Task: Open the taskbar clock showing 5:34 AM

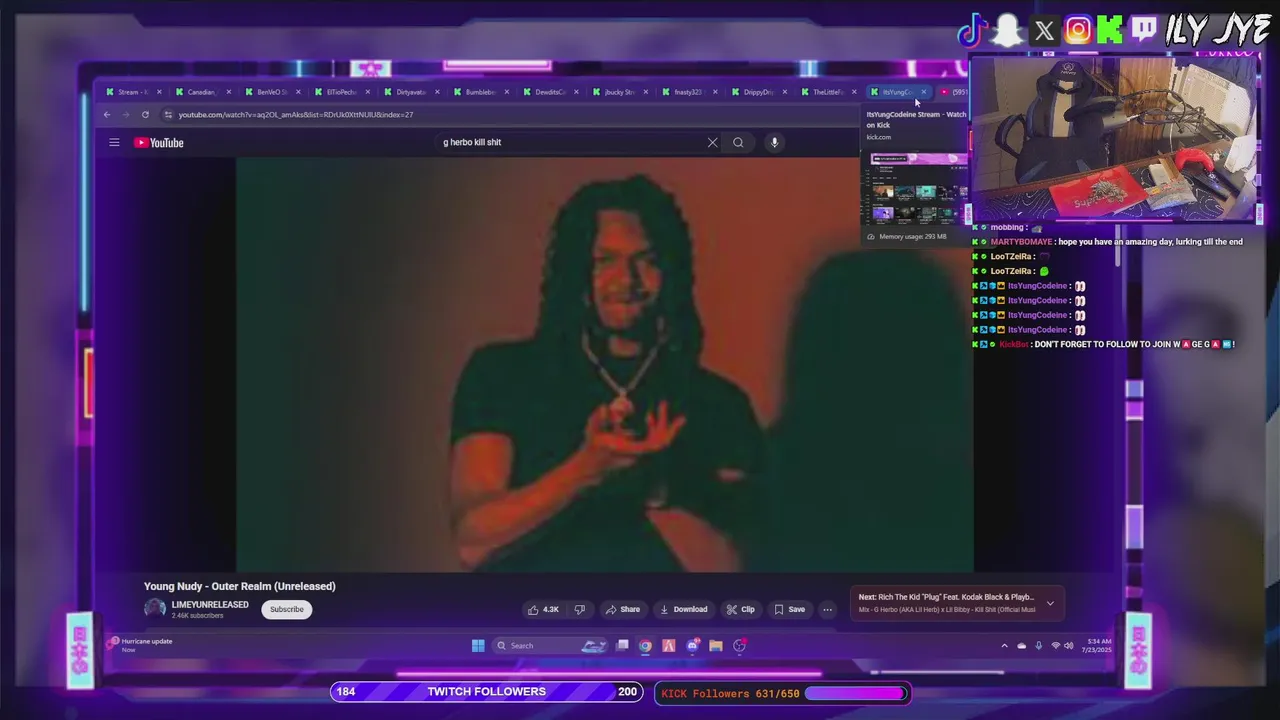Action: 1097,646
